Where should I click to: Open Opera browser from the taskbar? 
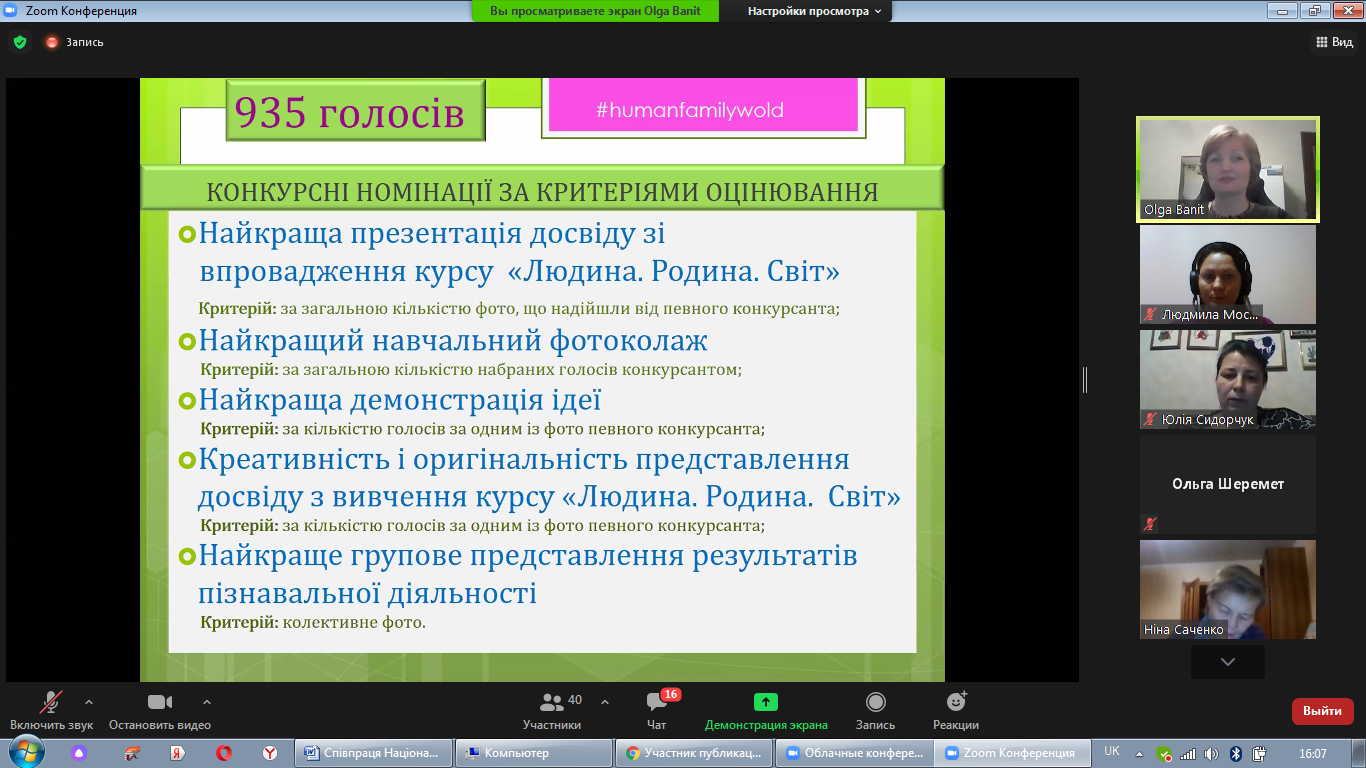click(x=225, y=753)
